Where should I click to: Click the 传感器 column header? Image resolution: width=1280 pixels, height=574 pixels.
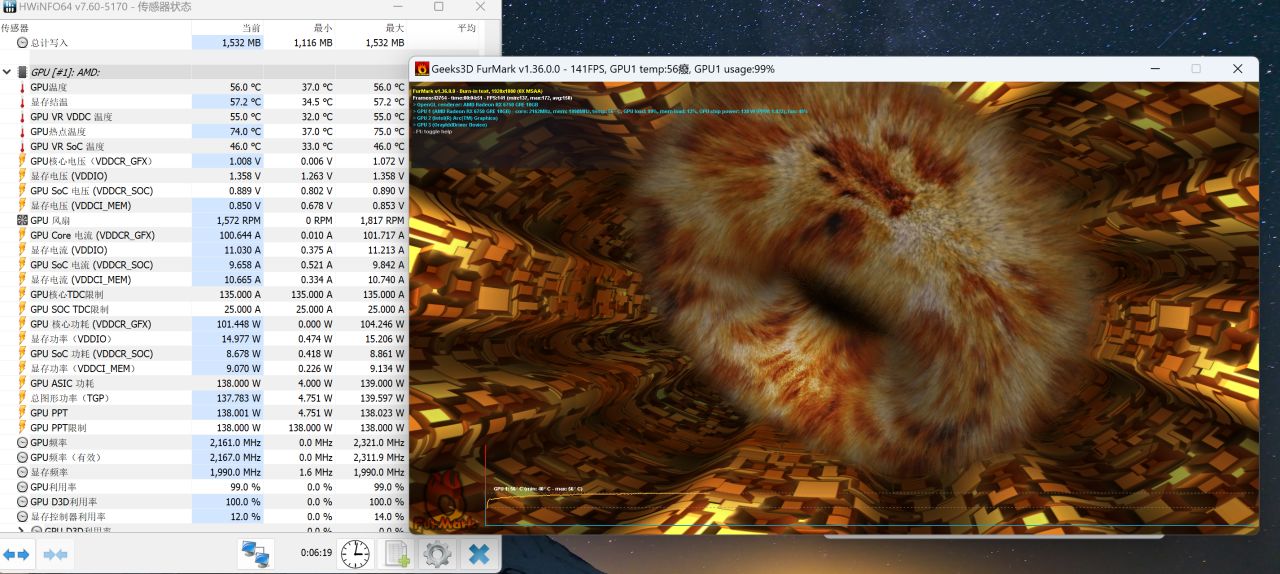pos(15,28)
